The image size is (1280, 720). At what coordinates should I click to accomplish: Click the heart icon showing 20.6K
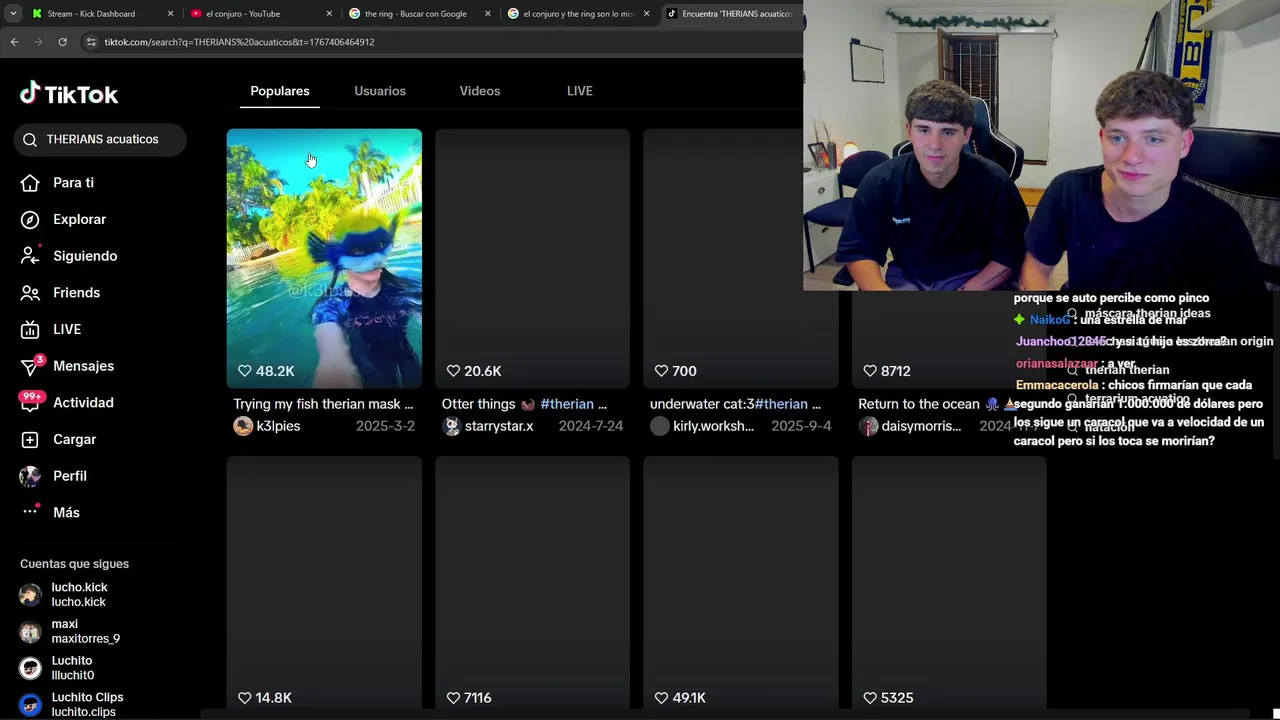pyautogui.click(x=453, y=371)
